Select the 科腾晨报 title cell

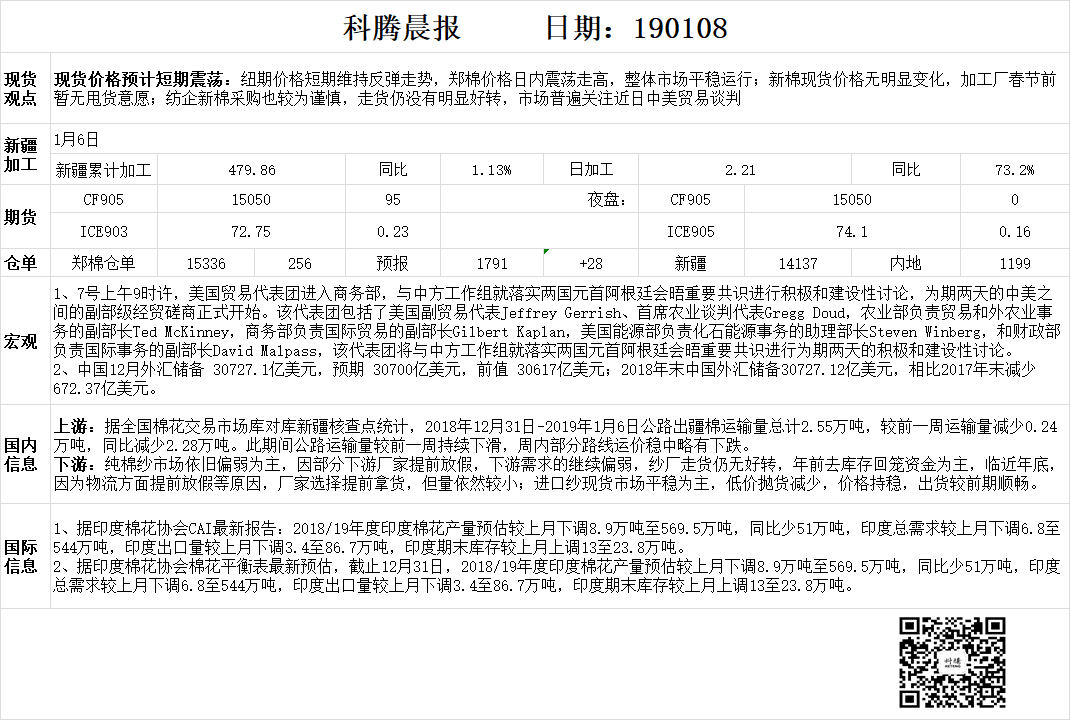pos(402,27)
